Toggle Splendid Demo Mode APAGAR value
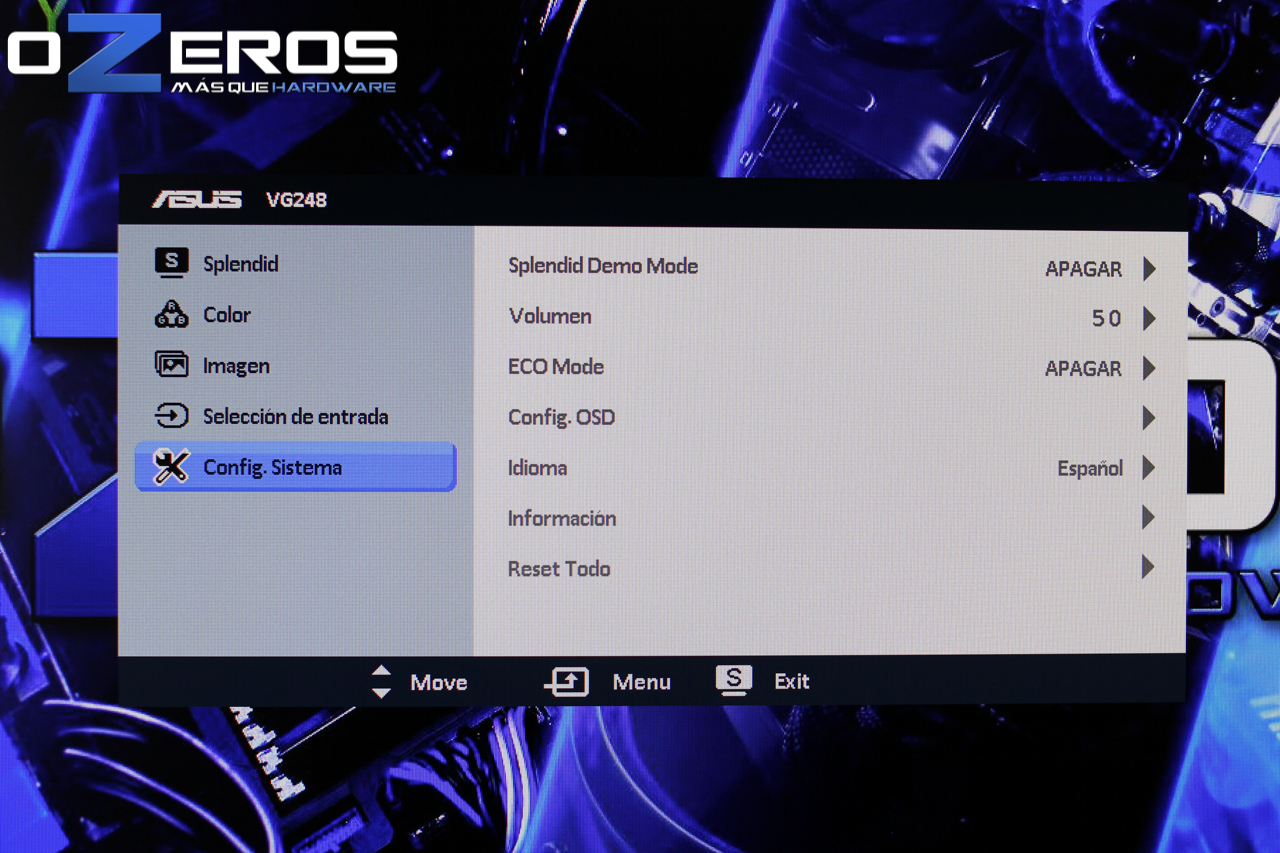Image resolution: width=1280 pixels, height=853 pixels. [1083, 269]
